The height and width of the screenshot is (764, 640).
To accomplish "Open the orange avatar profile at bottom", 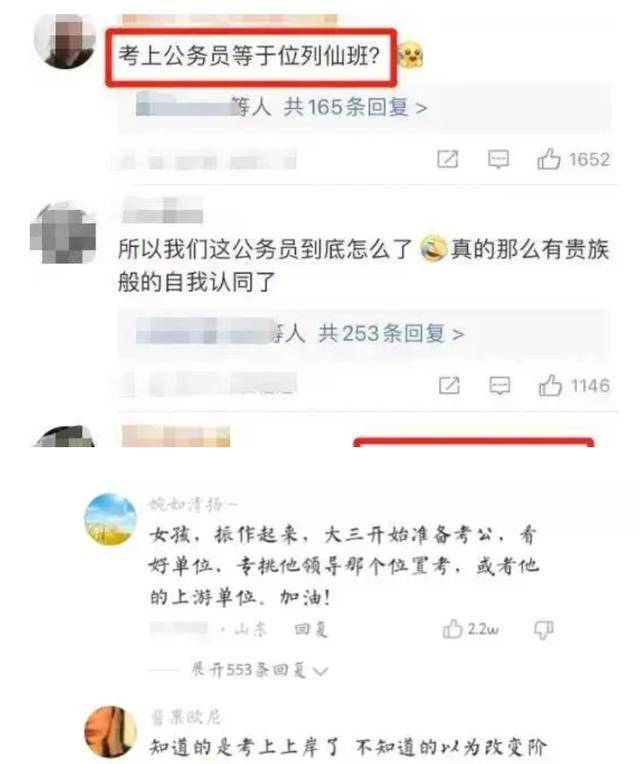I will (x=111, y=732).
